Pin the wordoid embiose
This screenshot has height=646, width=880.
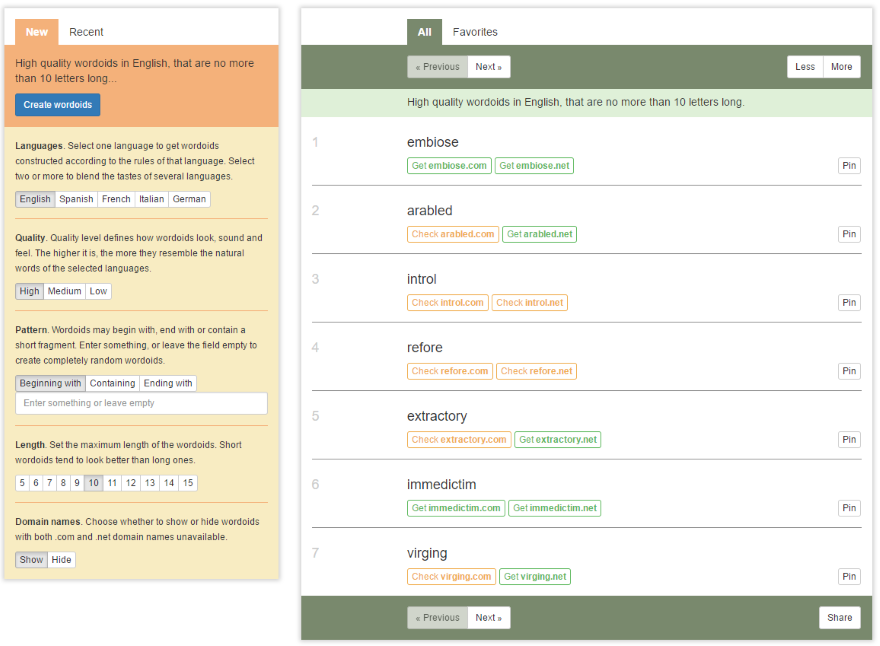pyautogui.click(x=849, y=166)
